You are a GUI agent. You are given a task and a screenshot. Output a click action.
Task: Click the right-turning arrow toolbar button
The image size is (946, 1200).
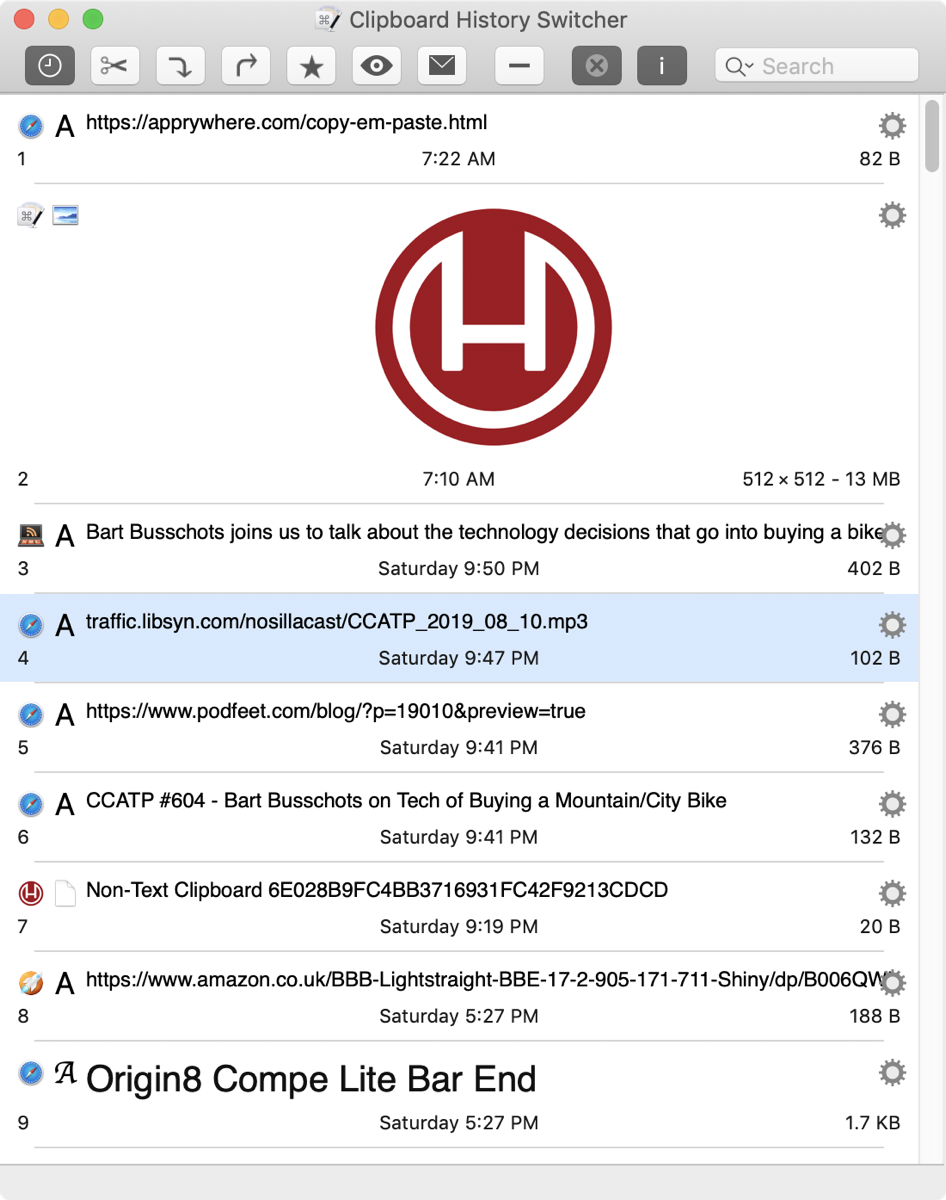tap(246, 66)
